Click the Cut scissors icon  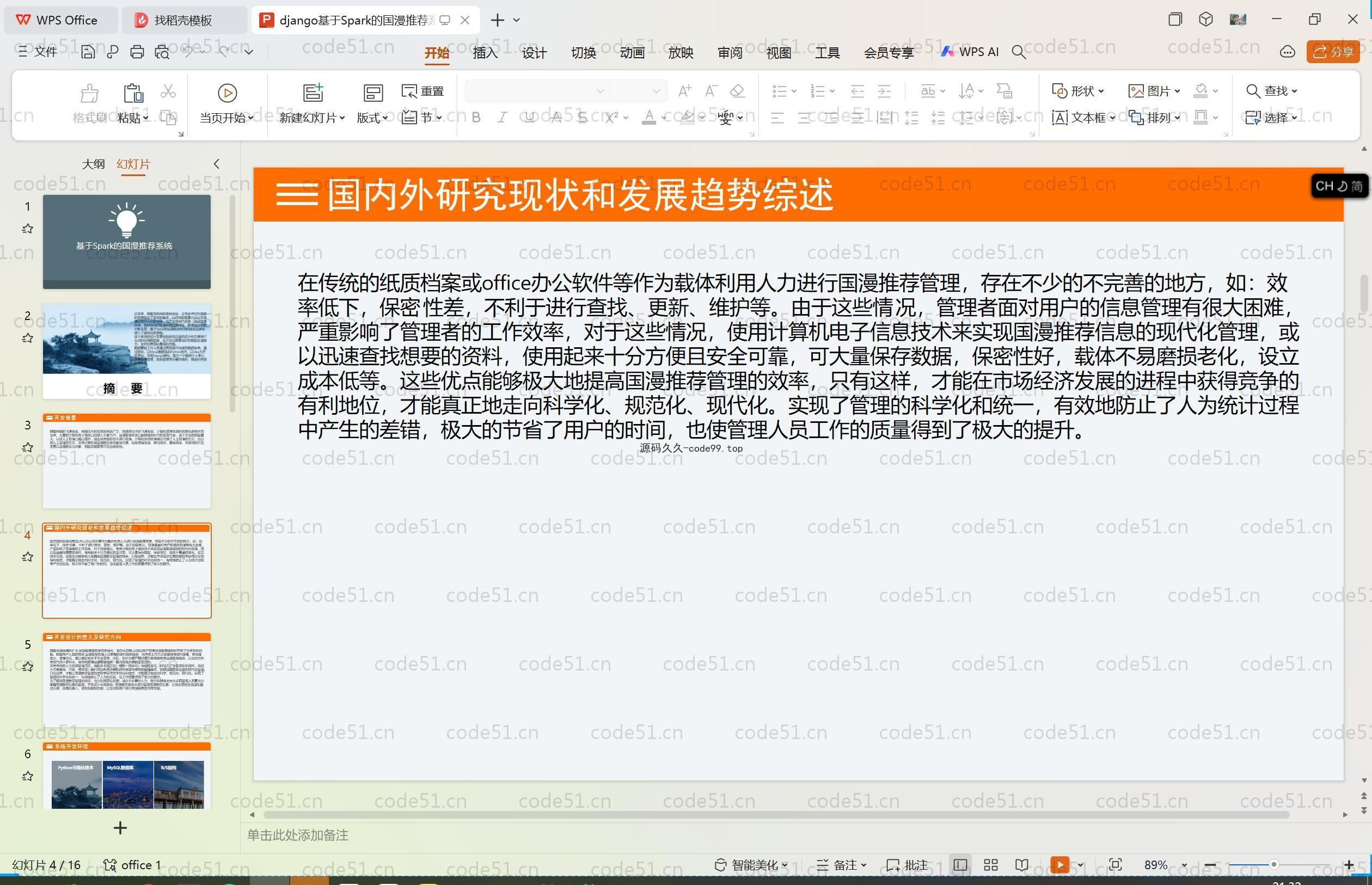point(168,91)
